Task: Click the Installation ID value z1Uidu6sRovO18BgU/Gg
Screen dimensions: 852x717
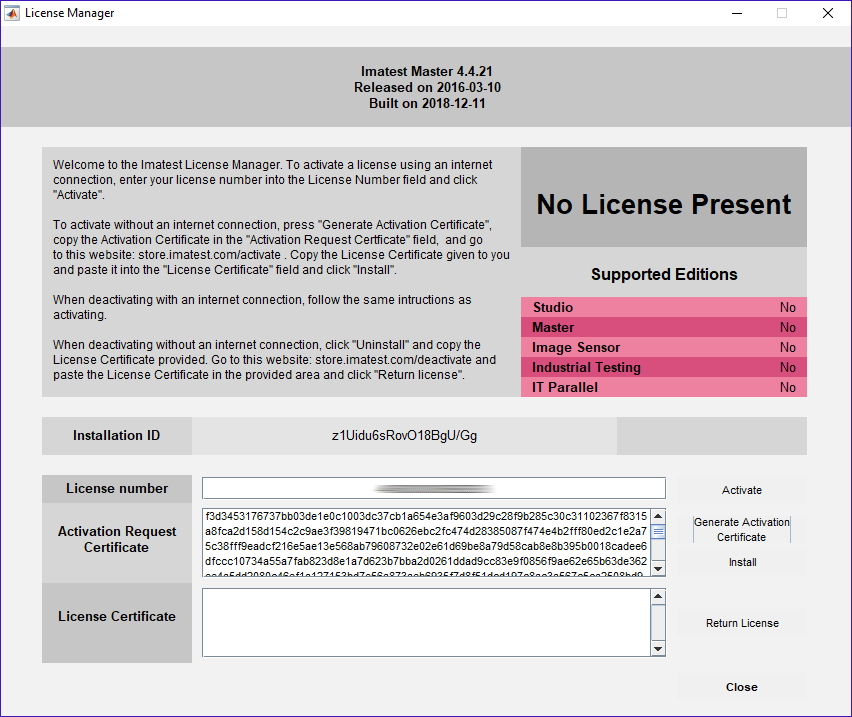Action: pyautogui.click(x=404, y=436)
